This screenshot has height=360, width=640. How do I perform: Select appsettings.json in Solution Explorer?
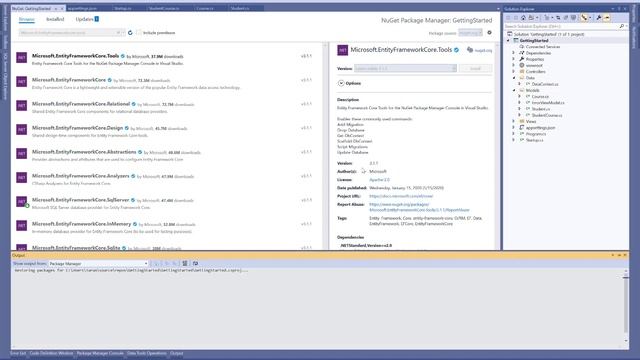[x=540, y=128]
